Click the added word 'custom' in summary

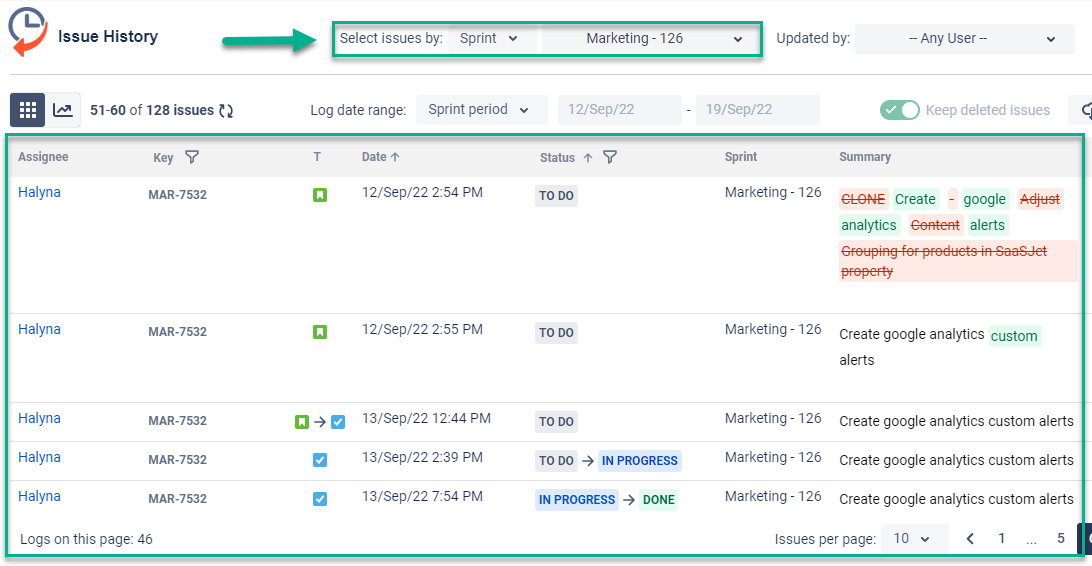[x=1014, y=336]
